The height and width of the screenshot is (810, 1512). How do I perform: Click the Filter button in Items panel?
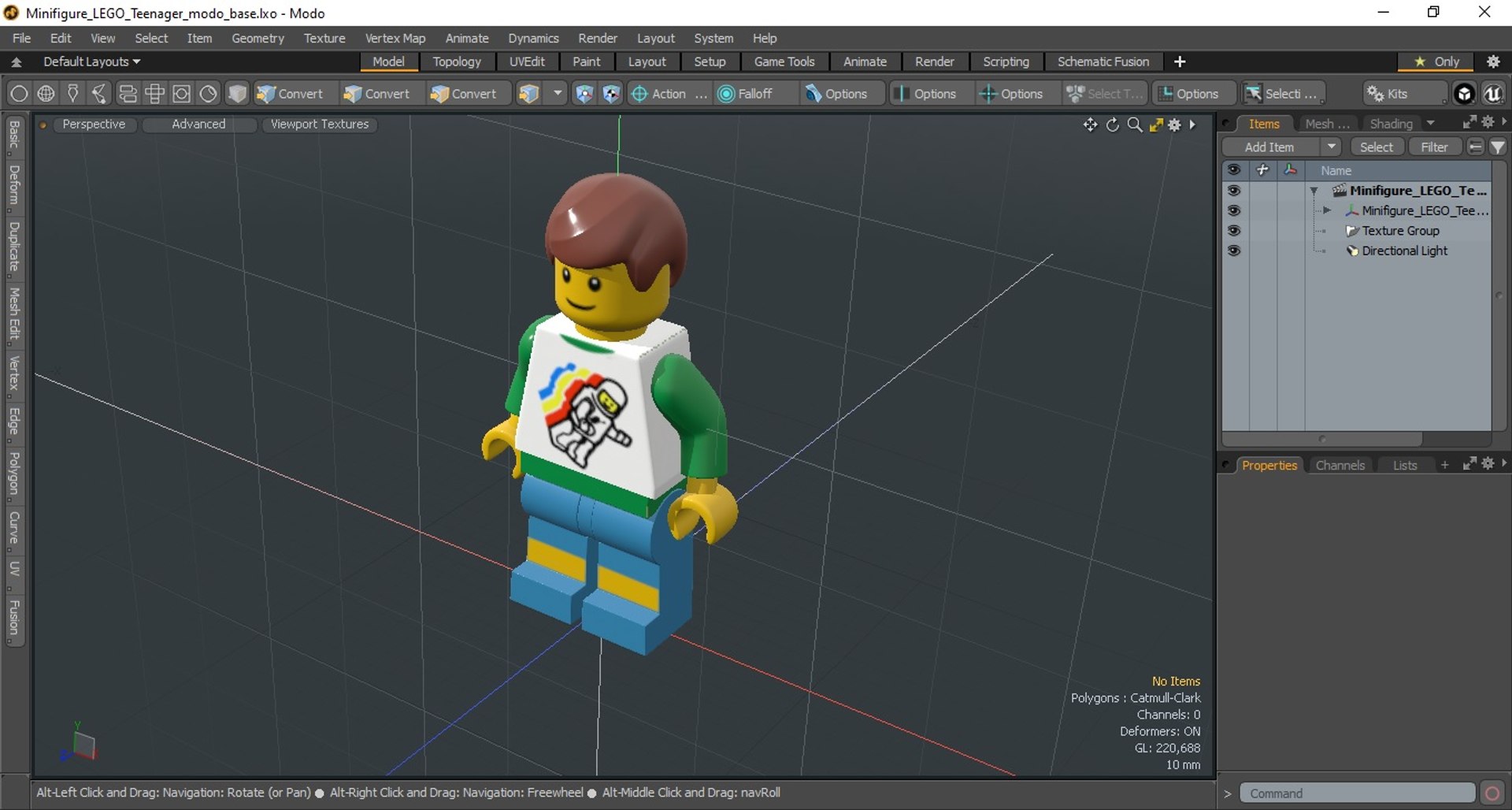(1434, 147)
